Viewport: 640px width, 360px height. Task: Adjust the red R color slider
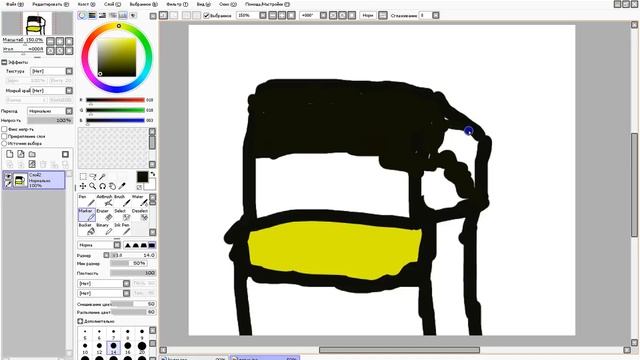115,100
